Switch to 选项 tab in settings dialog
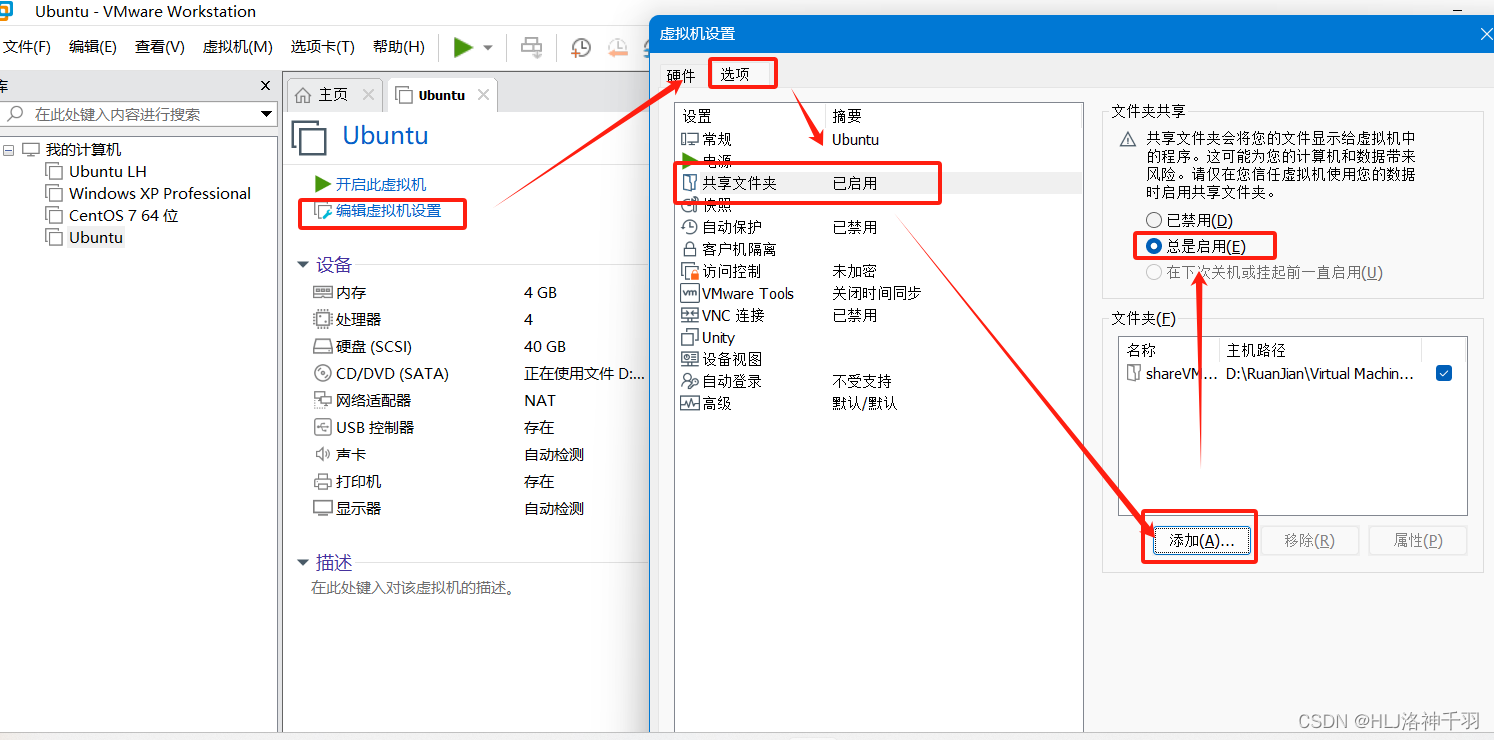Screen dimensions: 1494x740 pos(735,74)
